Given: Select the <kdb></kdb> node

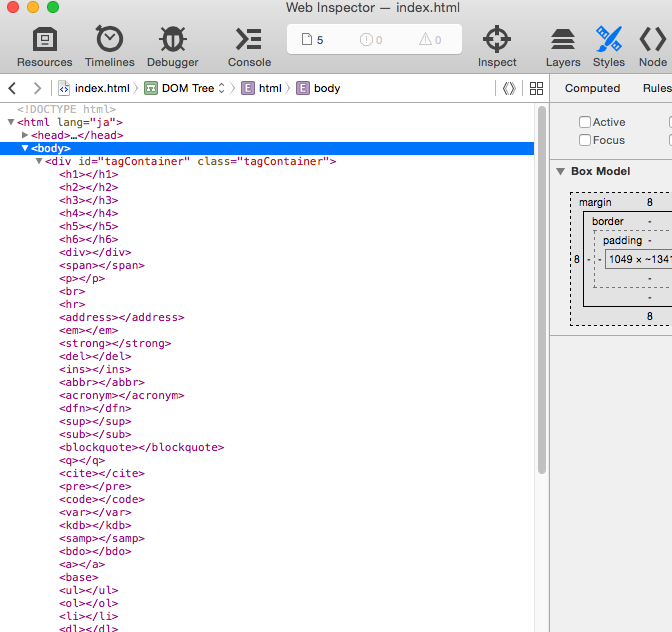Looking at the screenshot, I should click(95, 525).
